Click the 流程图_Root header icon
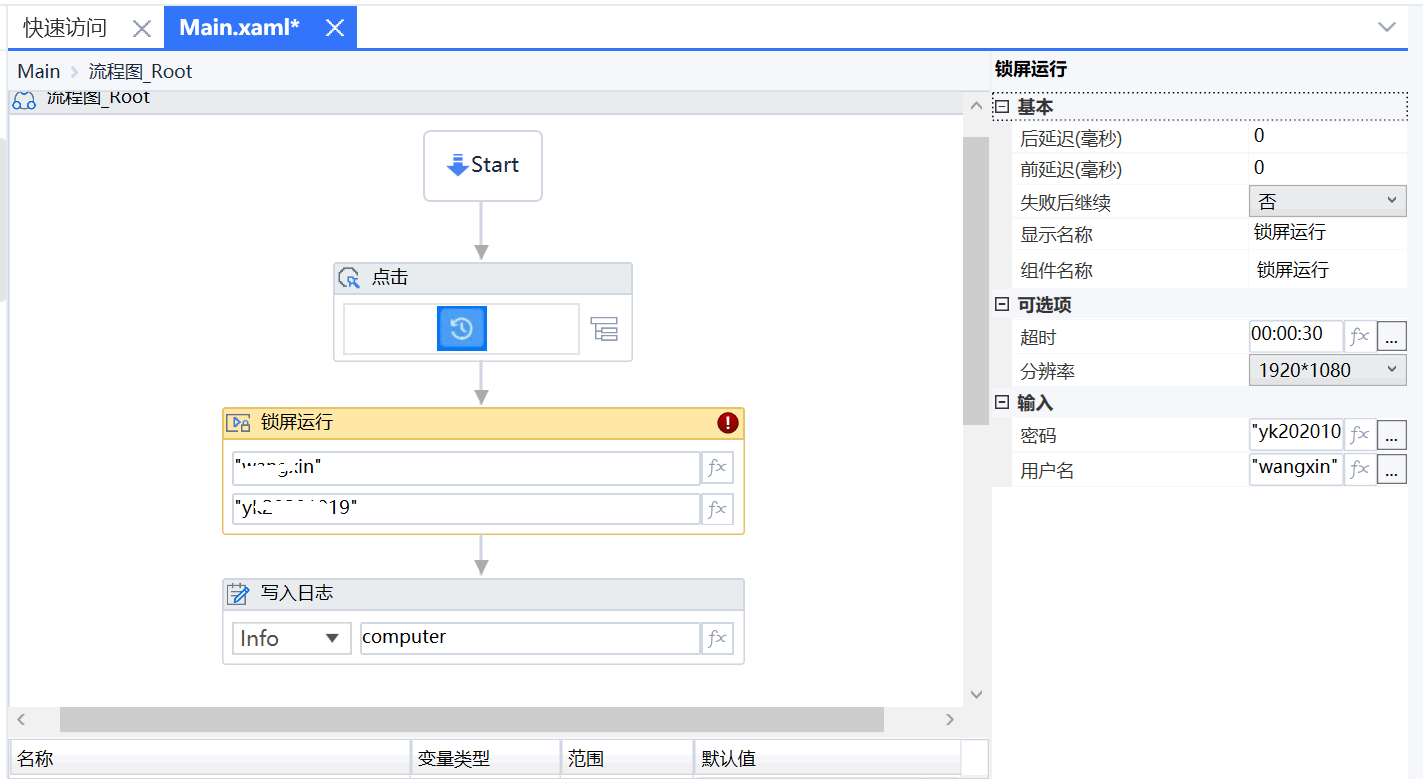1423x779 pixels. point(24,99)
